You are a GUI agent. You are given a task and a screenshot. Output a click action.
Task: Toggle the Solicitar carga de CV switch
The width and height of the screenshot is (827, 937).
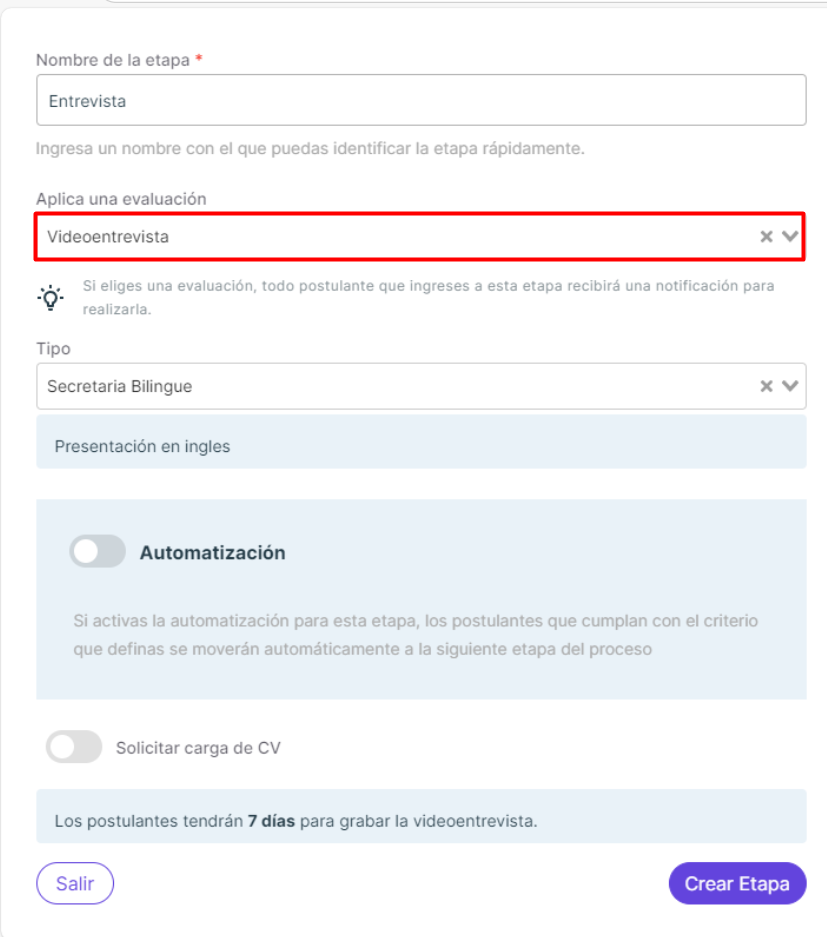(x=74, y=747)
